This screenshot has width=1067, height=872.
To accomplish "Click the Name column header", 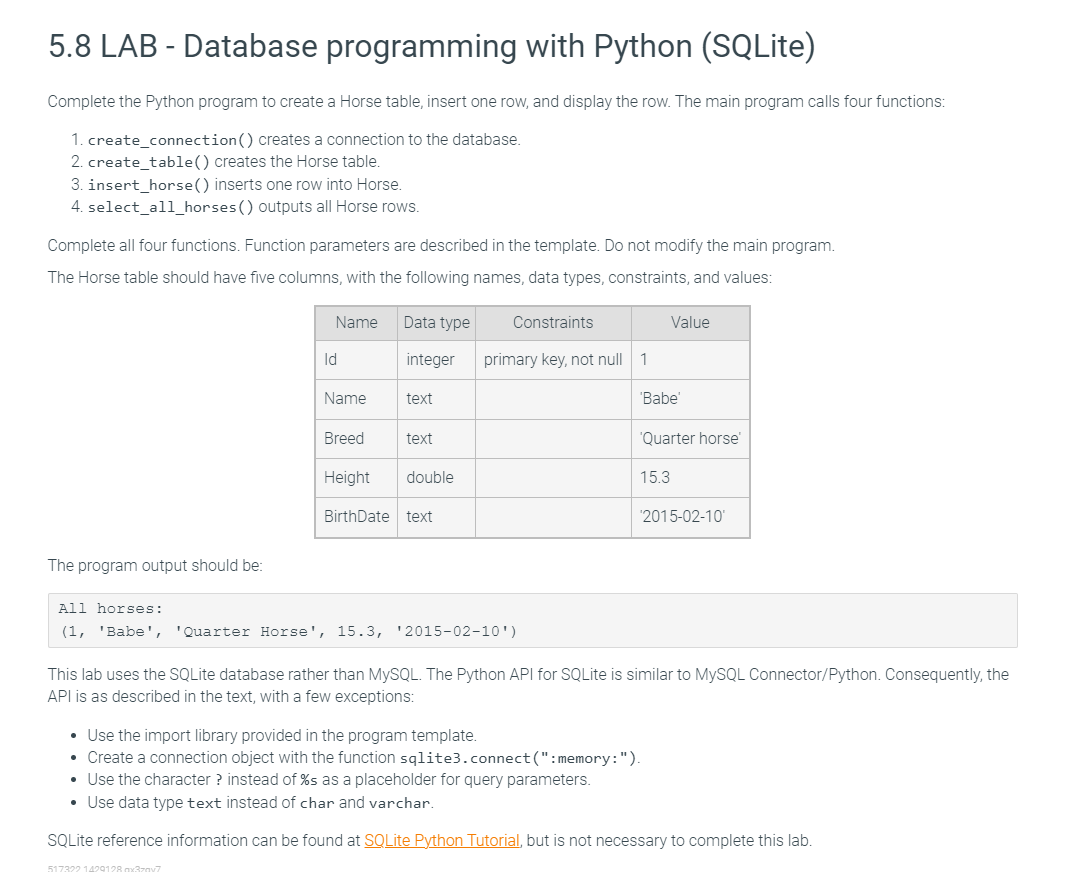I will click(x=355, y=322).
